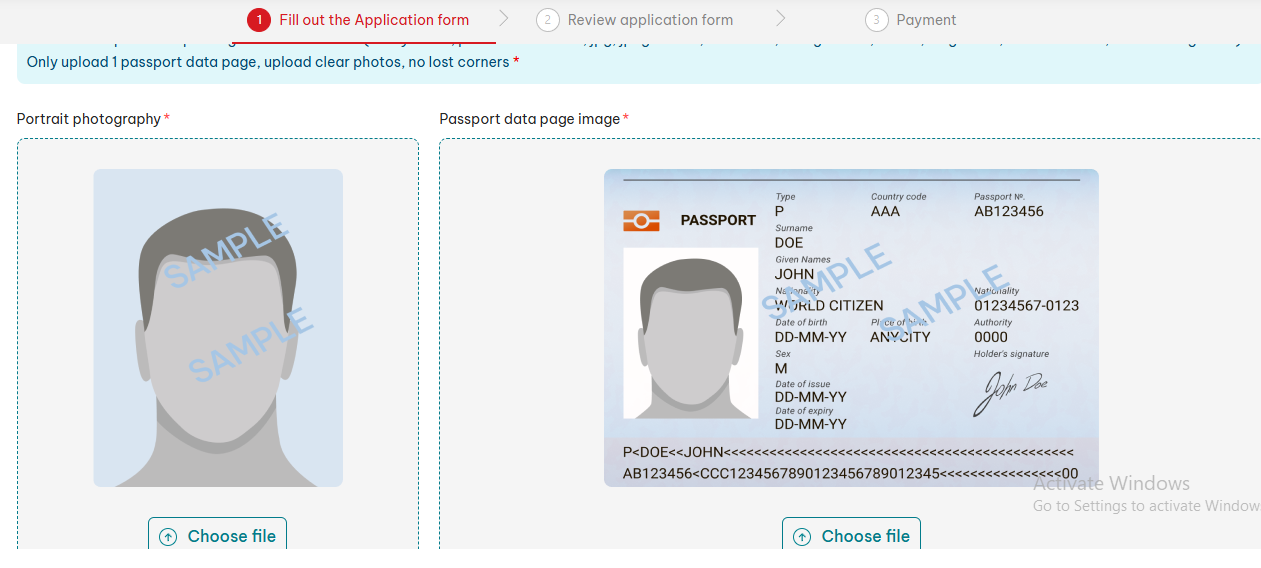Click the orange passport emblem icon
Screen dimensions: 1261x568
641,220
